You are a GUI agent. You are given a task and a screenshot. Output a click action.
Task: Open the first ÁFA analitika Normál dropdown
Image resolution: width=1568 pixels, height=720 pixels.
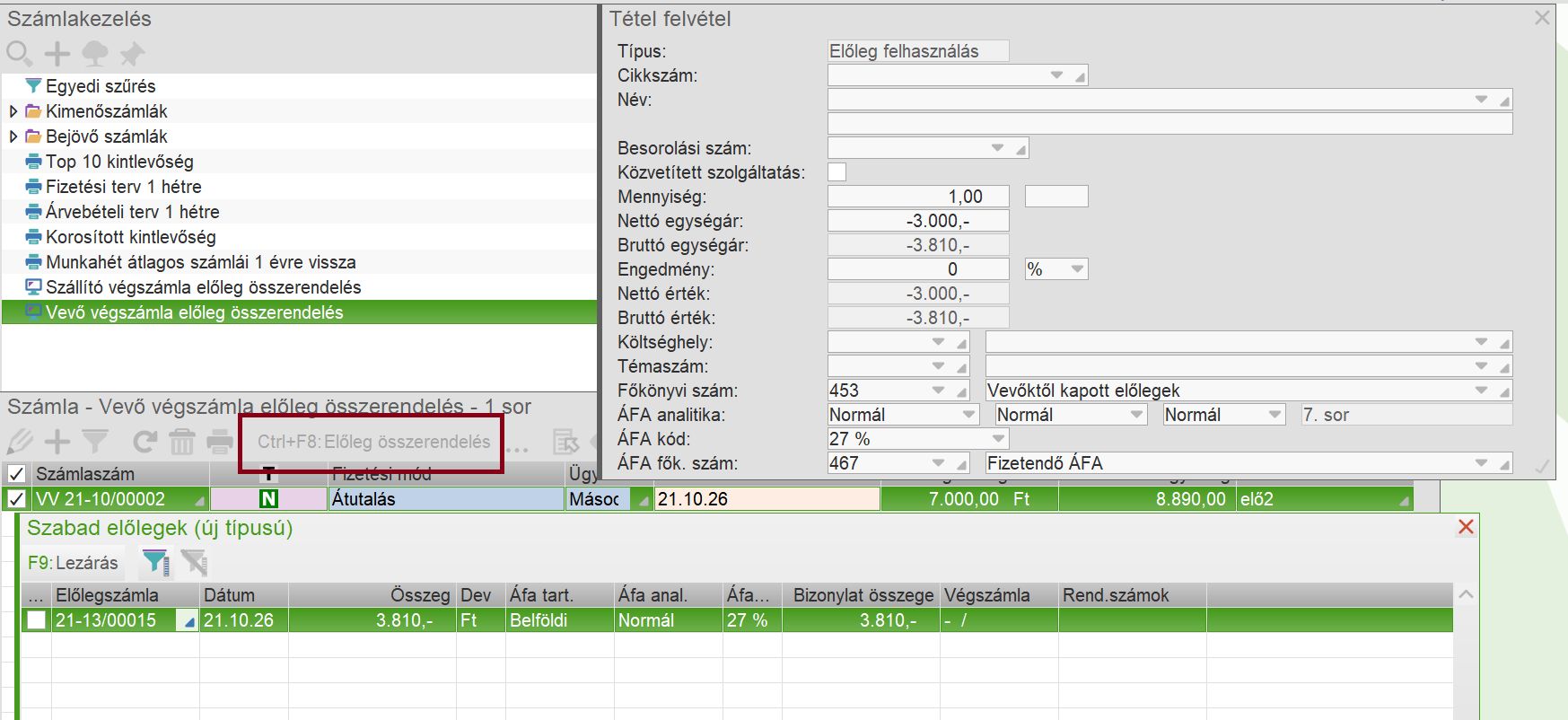[x=968, y=415]
